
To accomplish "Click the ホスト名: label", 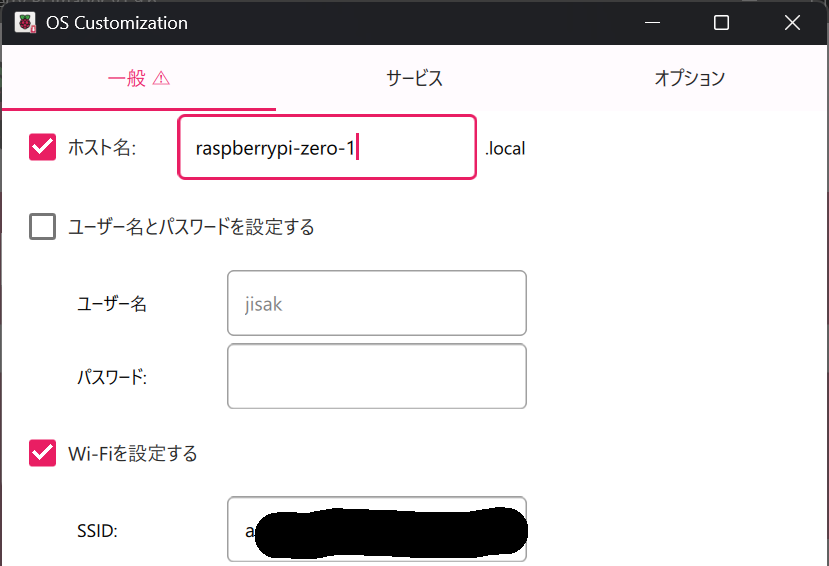I will pyautogui.click(x=102, y=147).
